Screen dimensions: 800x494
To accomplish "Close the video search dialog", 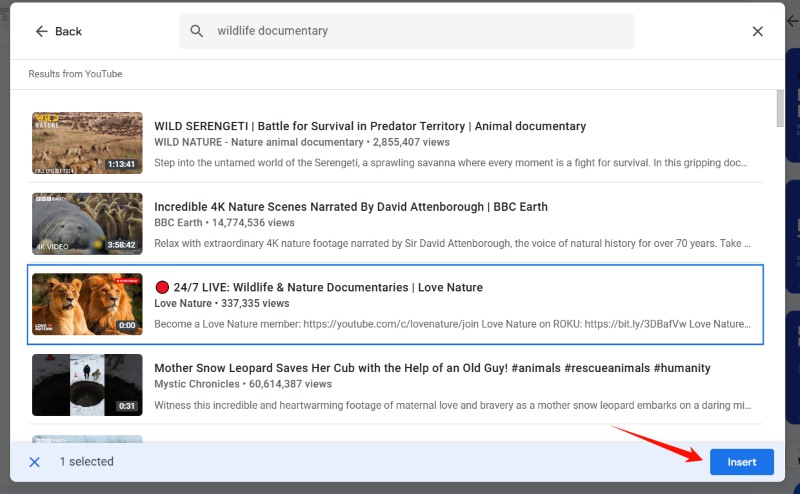I will [x=758, y=32].
